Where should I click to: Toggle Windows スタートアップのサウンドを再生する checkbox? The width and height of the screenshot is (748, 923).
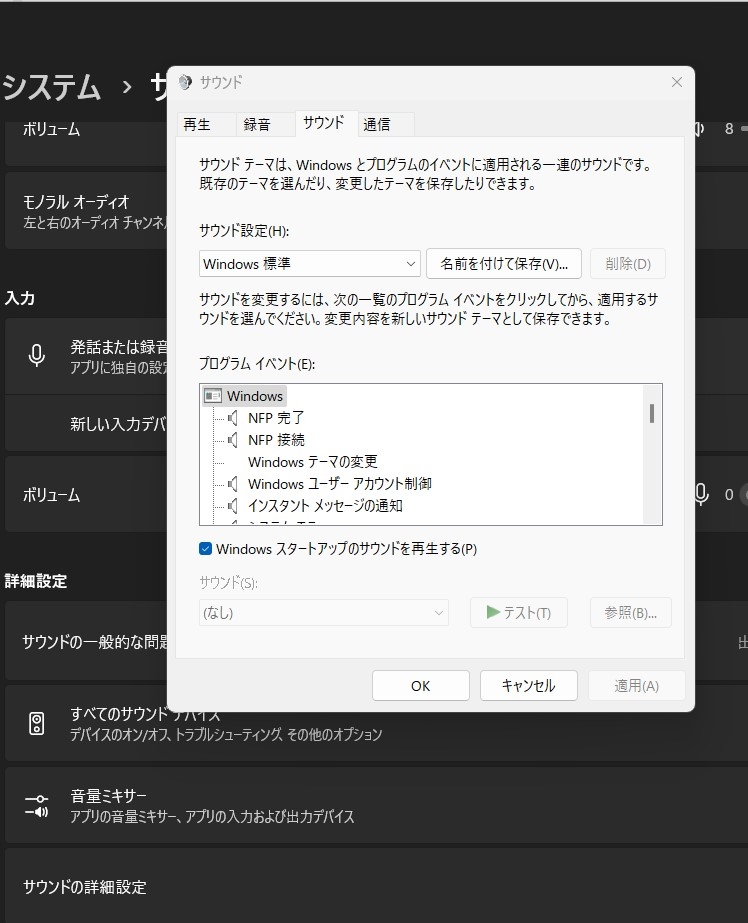click(205, 549)
